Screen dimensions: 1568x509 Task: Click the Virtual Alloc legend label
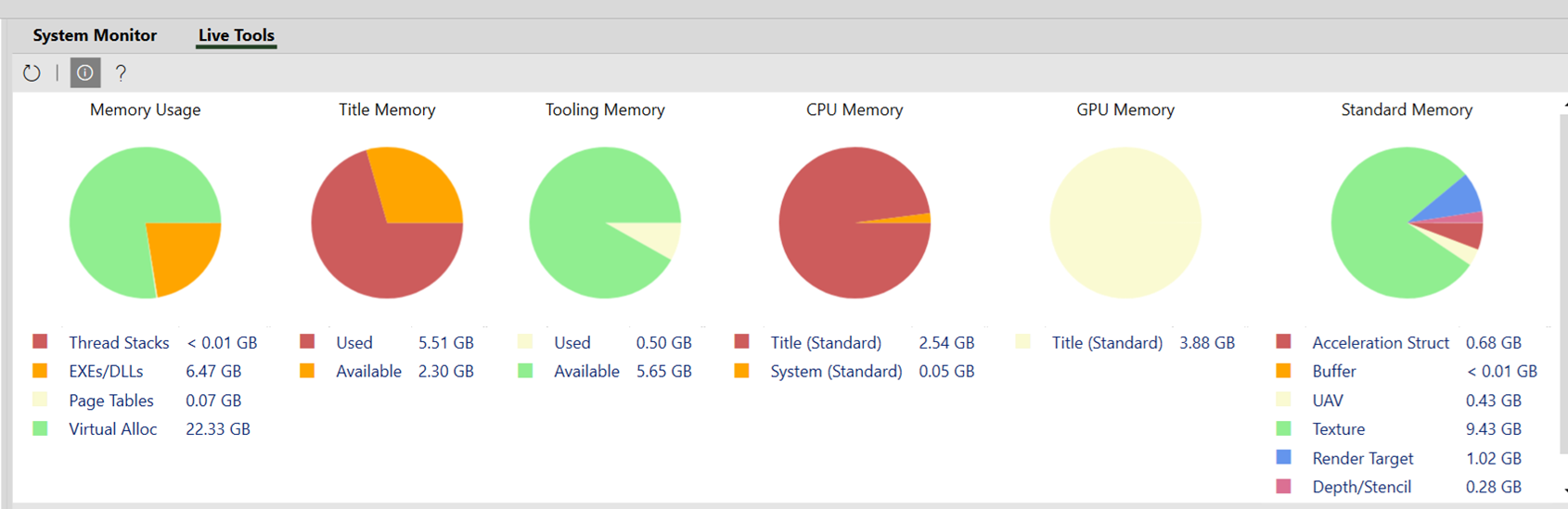click(x=113, y=429)
